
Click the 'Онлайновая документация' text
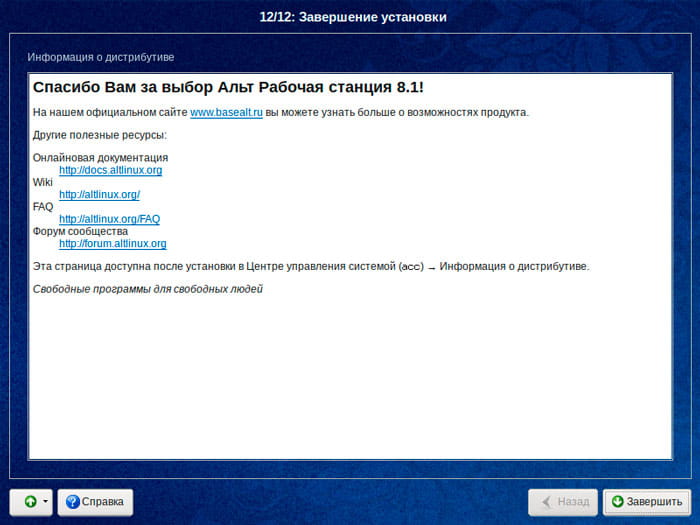coord(100,158)
